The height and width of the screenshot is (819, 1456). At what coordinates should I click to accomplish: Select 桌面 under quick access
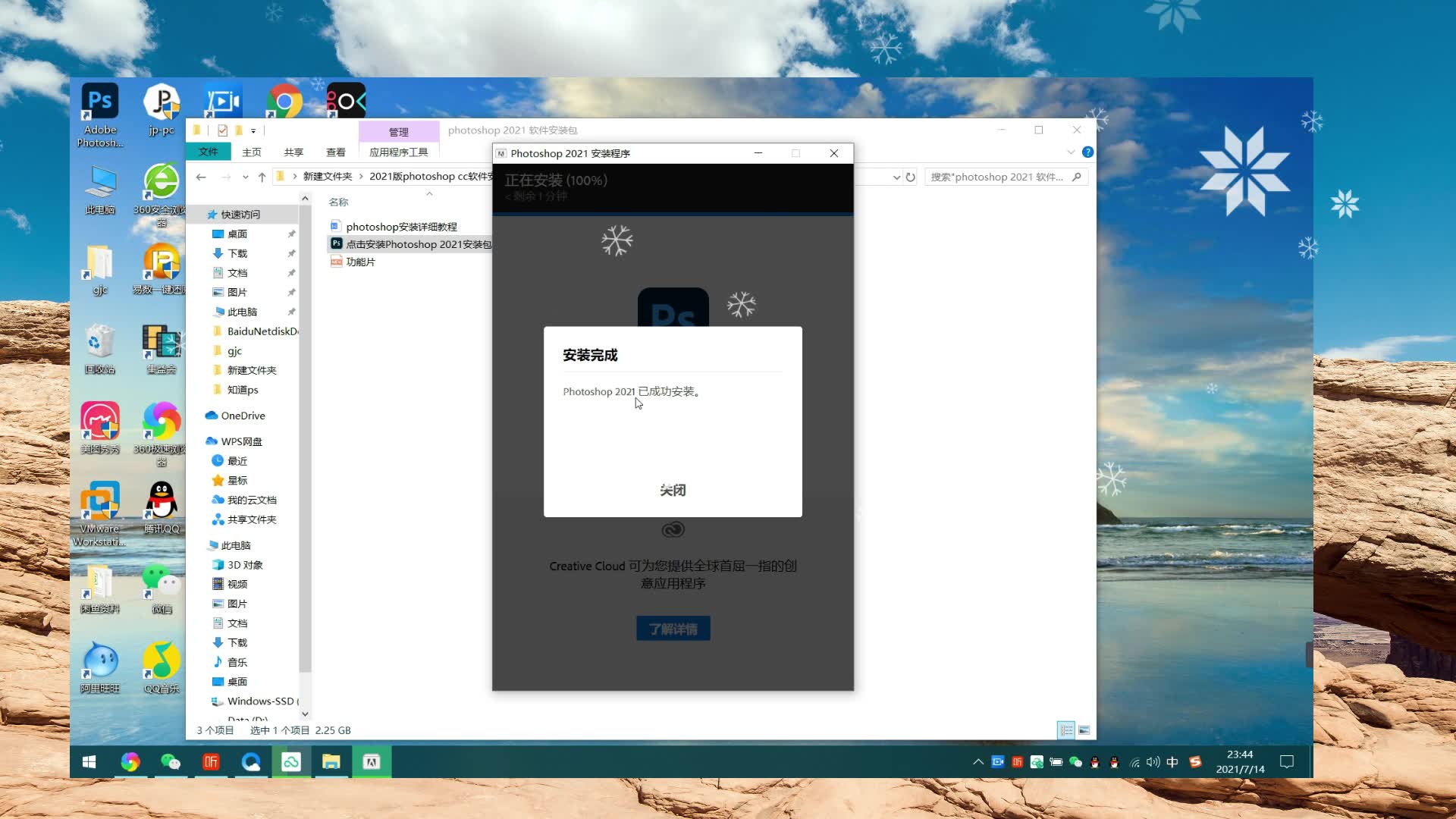pos(237,234)
